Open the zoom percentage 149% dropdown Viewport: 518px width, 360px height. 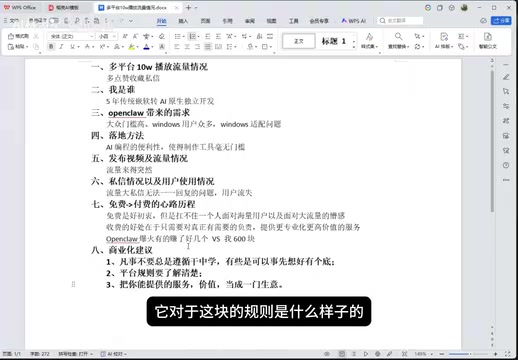coord(424,354)
